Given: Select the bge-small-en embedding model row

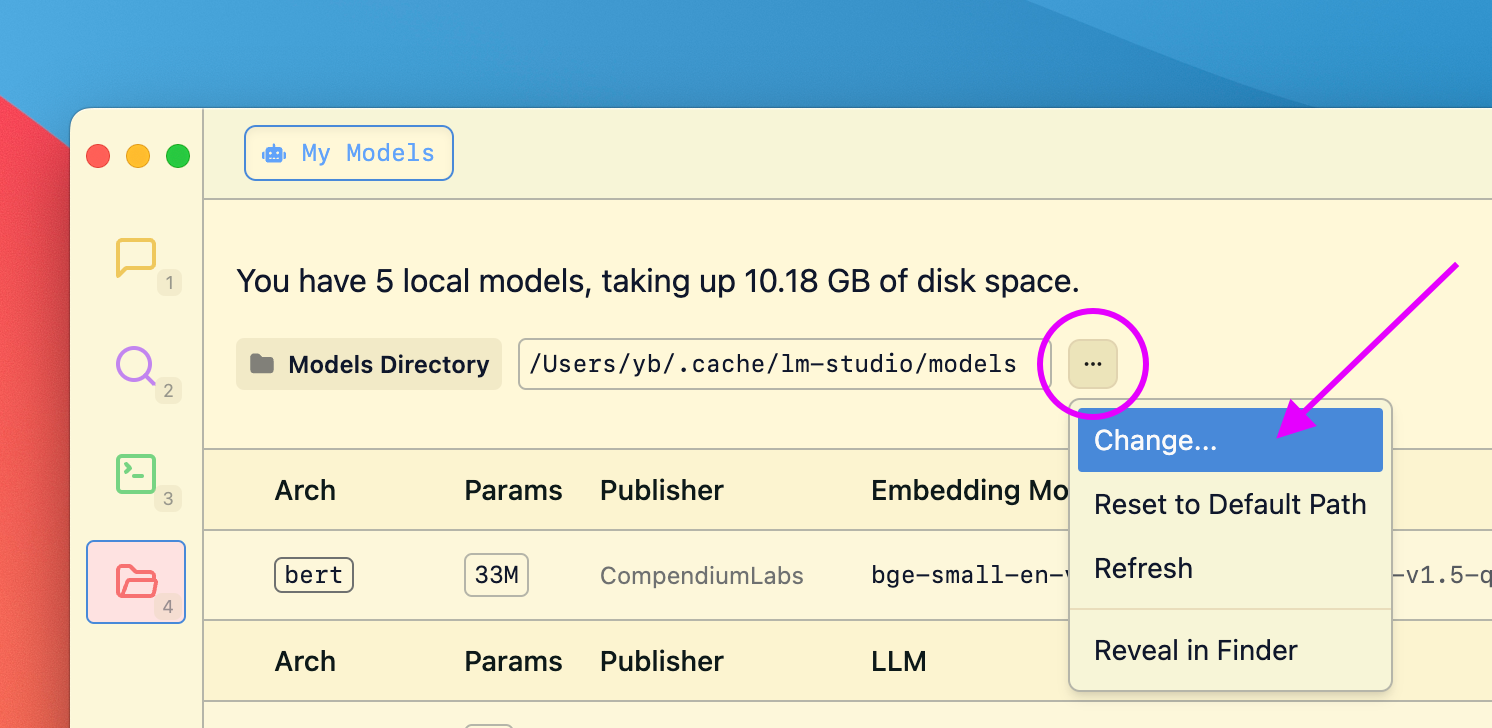Looking at the screenshot, I should [x=958, y=576].
